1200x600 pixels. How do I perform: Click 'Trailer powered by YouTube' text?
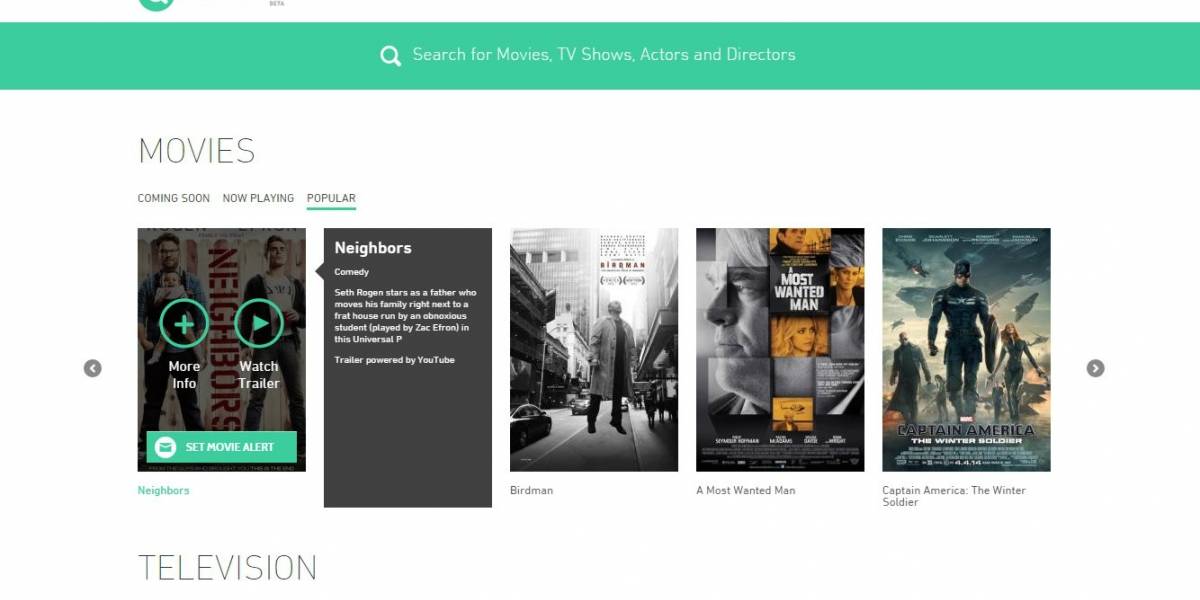click(394, 360)
